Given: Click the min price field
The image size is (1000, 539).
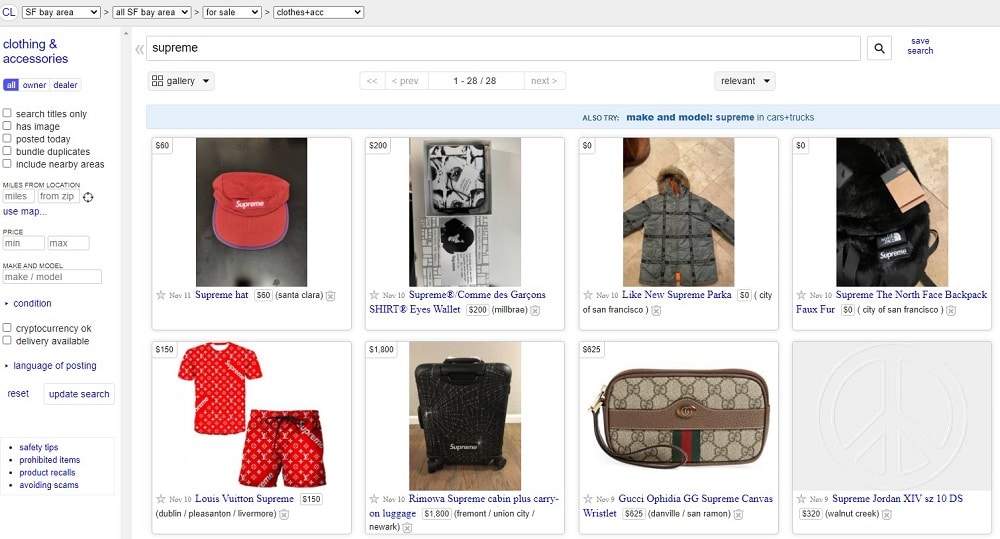Looking at the screenshot, I should point(24,243).
